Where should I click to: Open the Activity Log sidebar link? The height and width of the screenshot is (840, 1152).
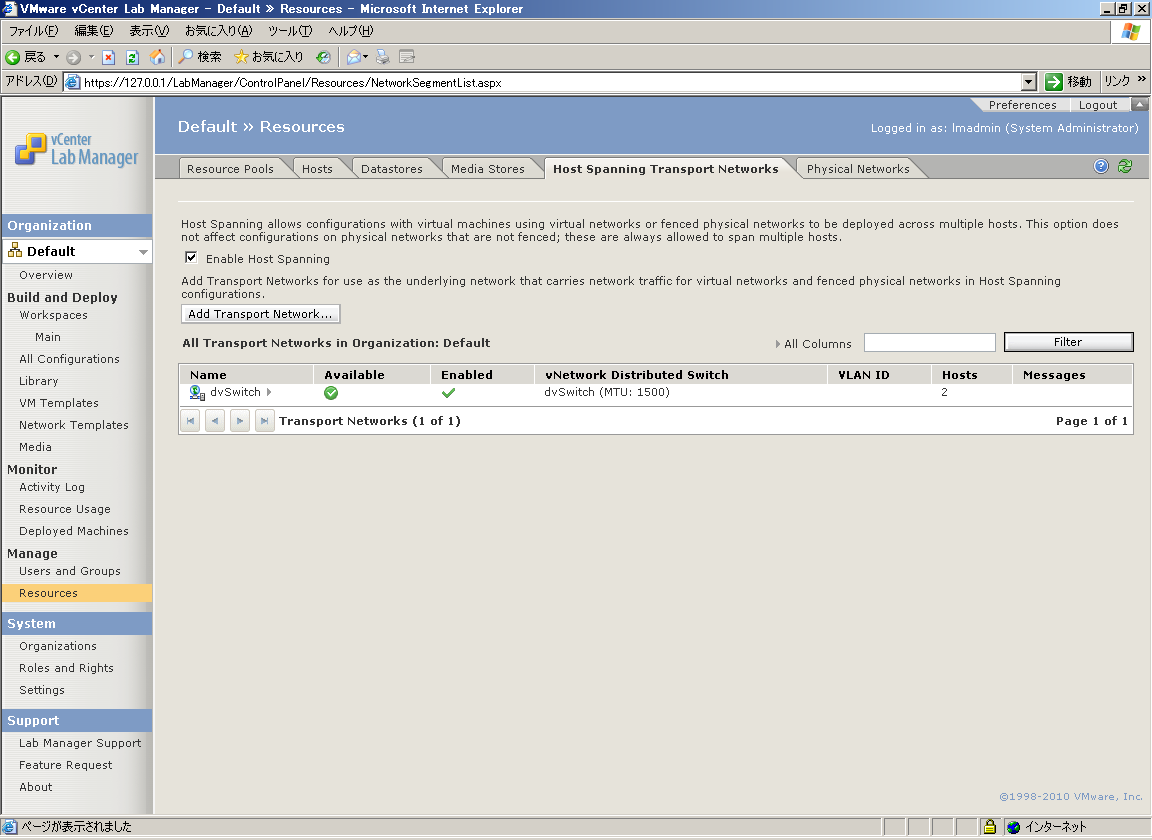pos(52,487)
